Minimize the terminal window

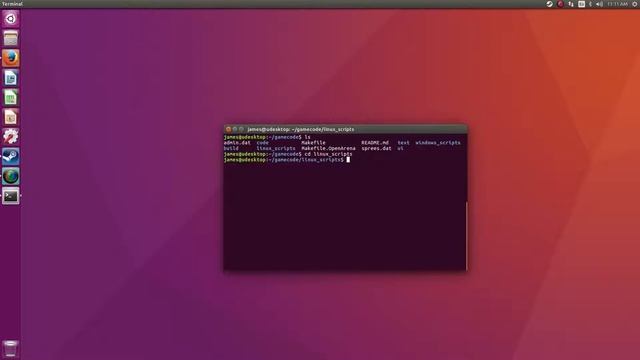[235, 129]
